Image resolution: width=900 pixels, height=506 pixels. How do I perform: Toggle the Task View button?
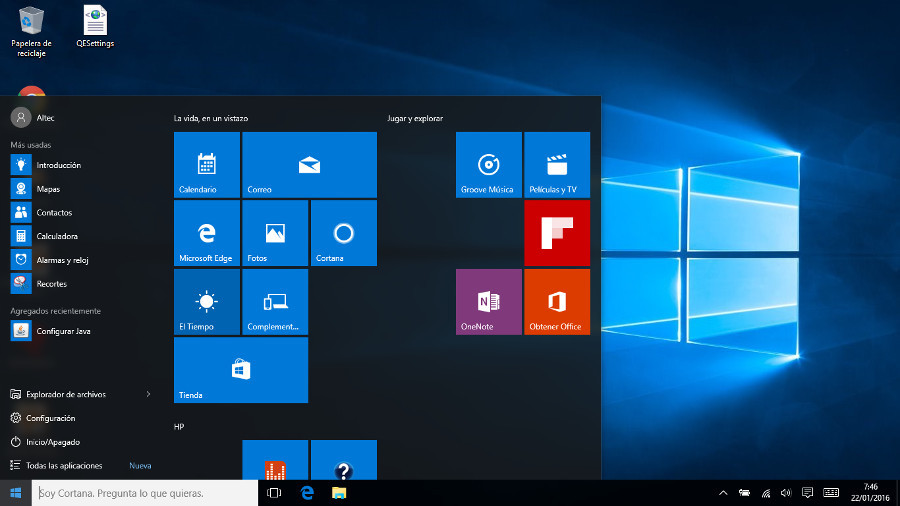pos(274,493)
